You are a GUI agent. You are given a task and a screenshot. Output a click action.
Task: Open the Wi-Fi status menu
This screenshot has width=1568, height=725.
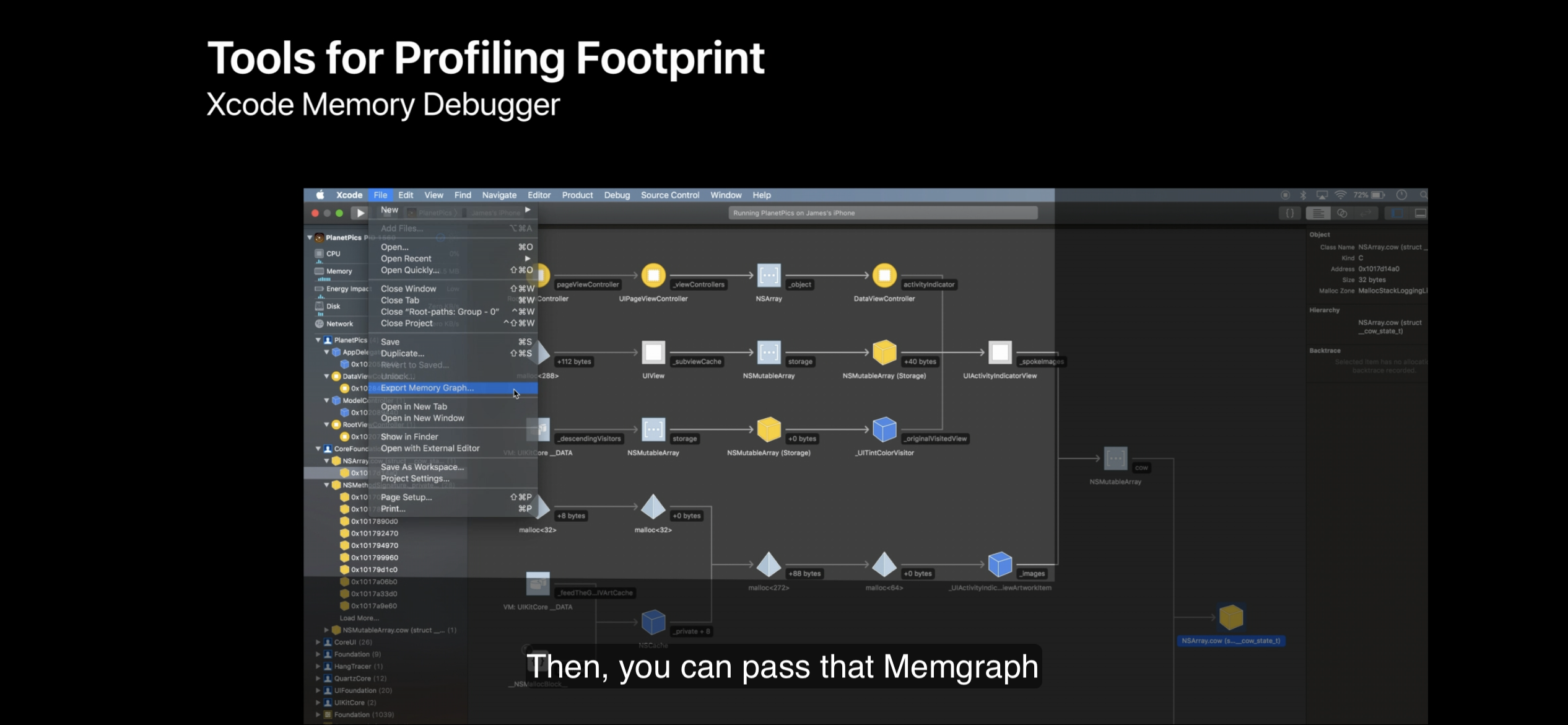click(1341, 195)
